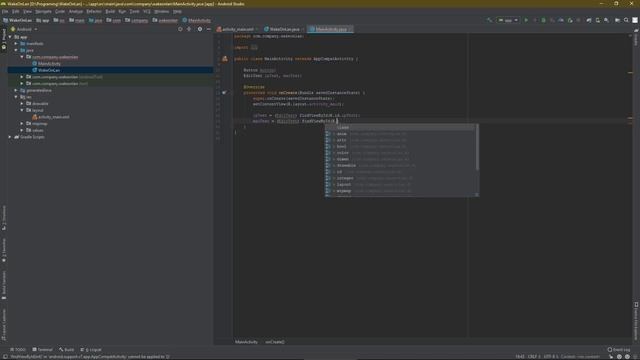Expand the manifests folder
640x360 pixels.
coord(16,44)
